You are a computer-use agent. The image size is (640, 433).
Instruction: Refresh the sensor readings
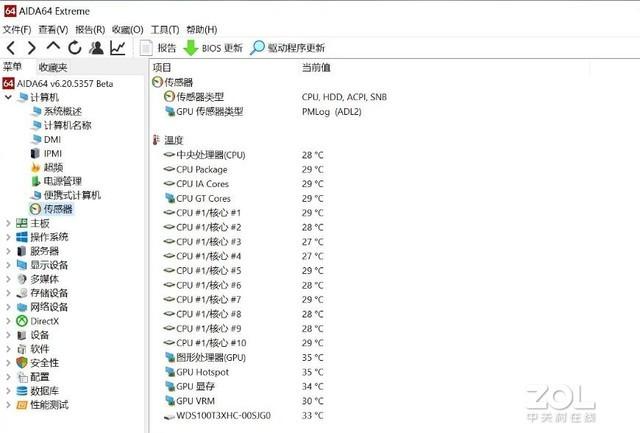(x=75, y=48)
